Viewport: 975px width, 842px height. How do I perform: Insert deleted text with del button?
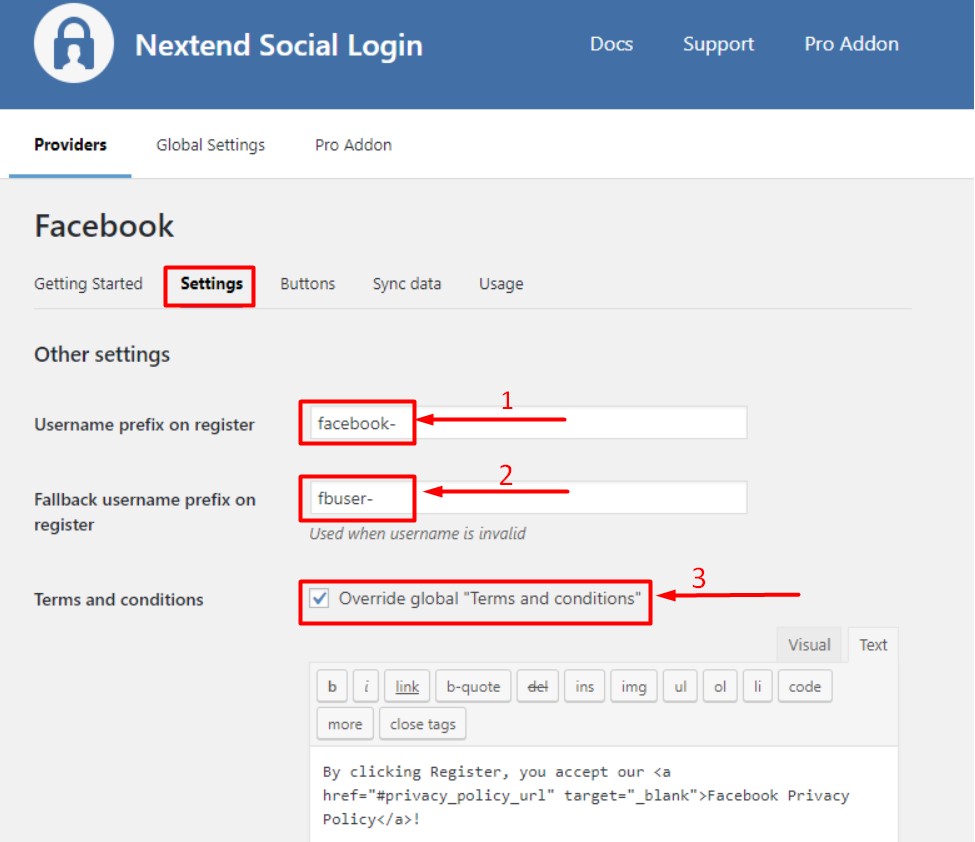537,687
